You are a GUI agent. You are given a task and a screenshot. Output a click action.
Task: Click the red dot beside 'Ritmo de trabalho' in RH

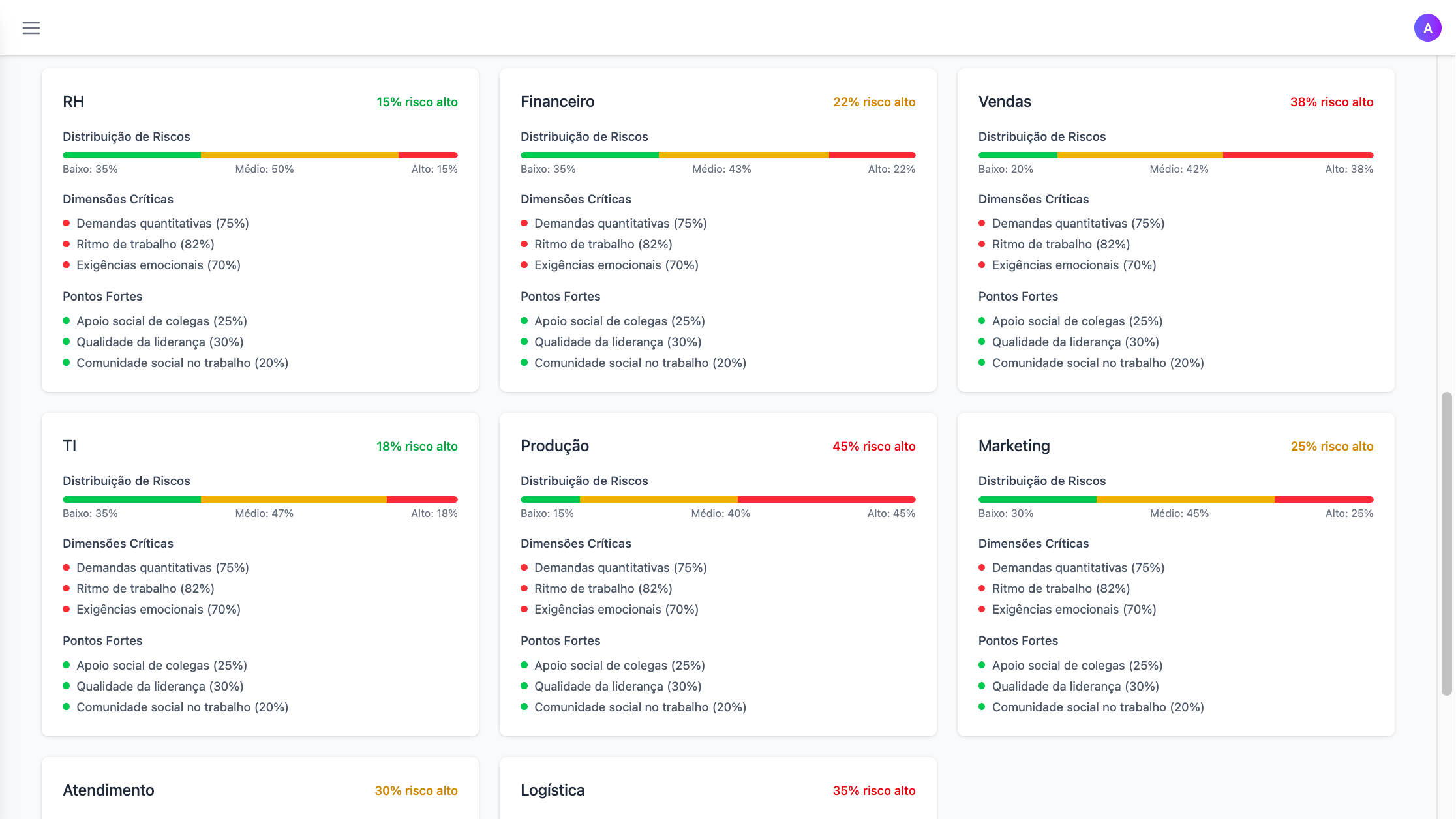pos(66,244)
